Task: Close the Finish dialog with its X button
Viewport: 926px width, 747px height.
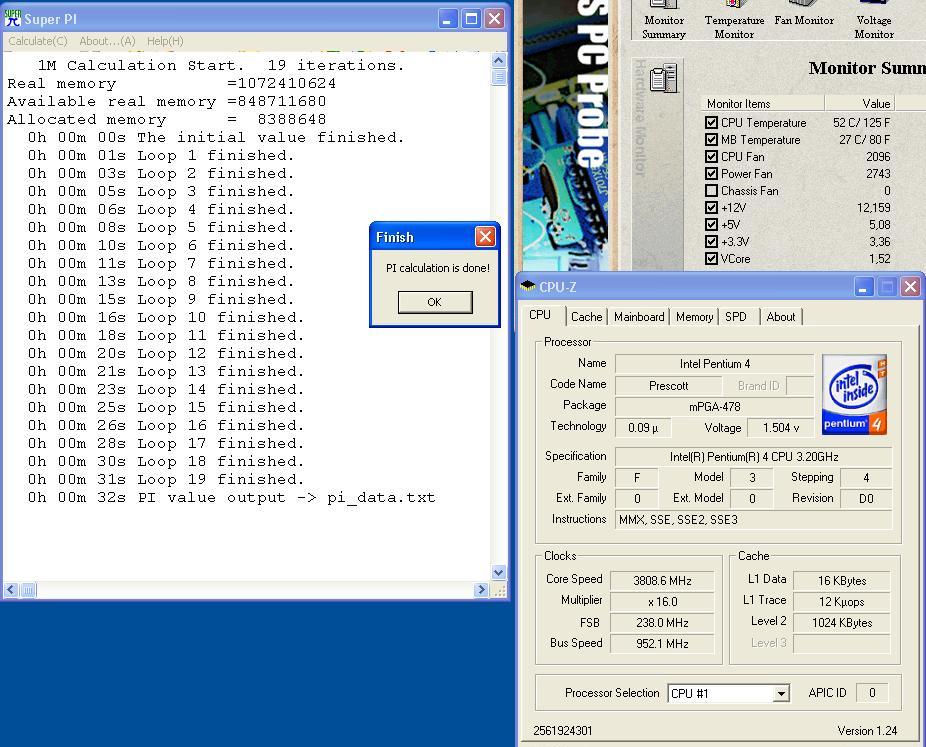Action: pyautogui.click(x=485, y=237)
